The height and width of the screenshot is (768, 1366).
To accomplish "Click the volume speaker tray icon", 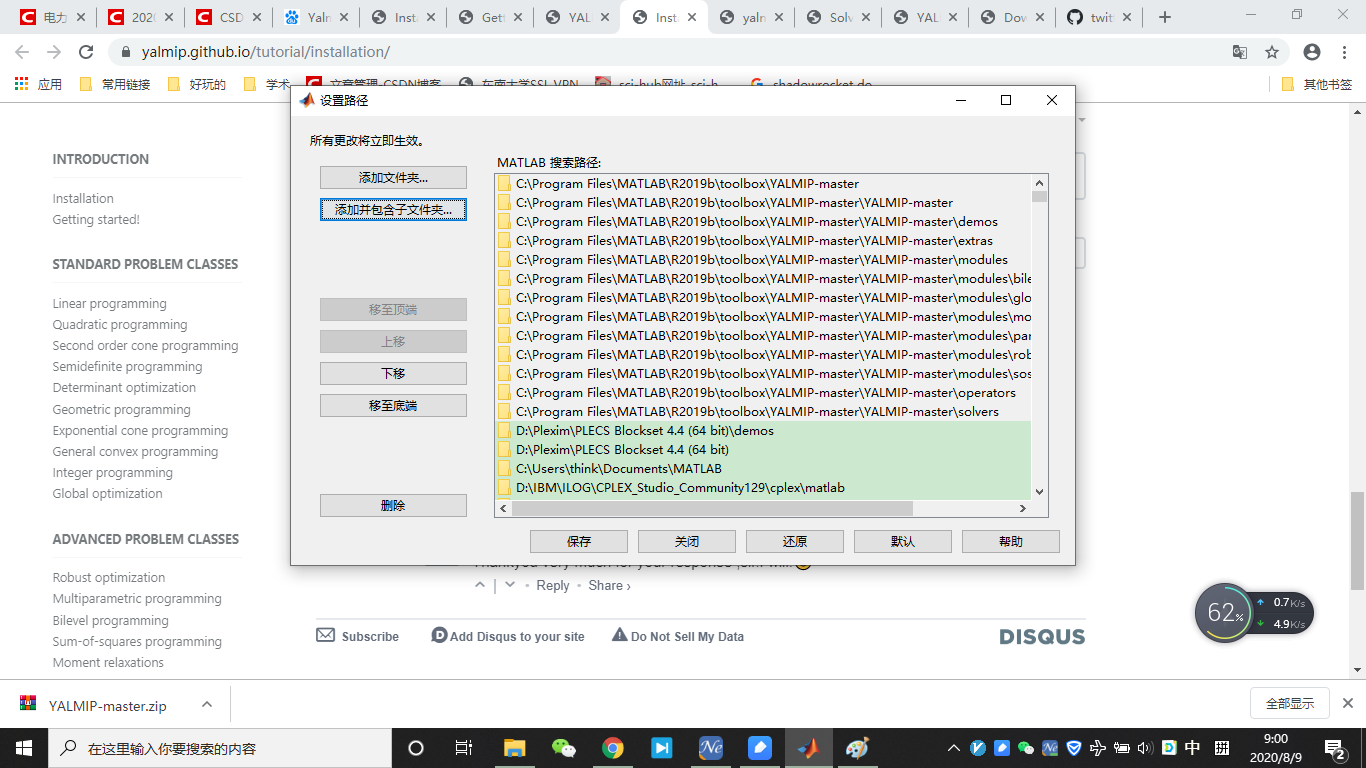I will (1145, 748).
